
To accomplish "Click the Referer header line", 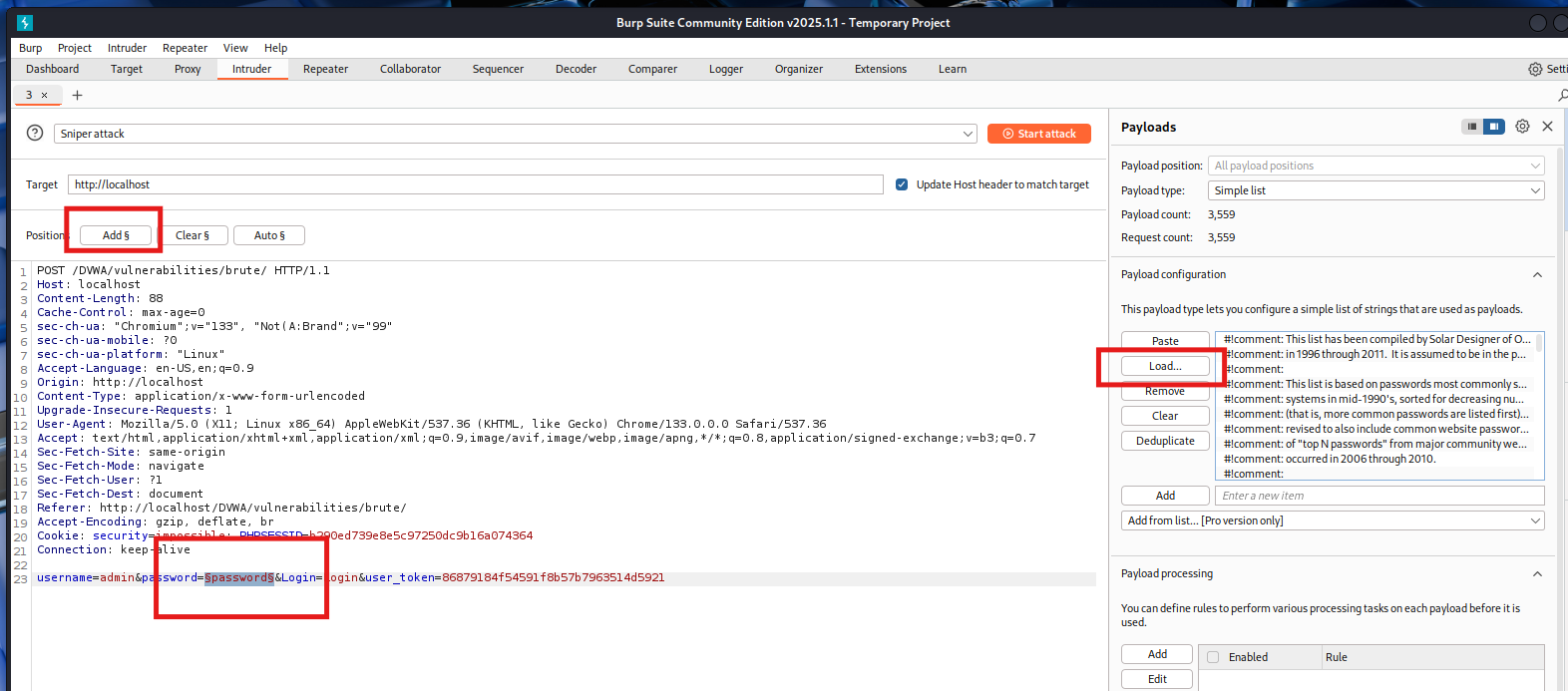I will (221, 508).
